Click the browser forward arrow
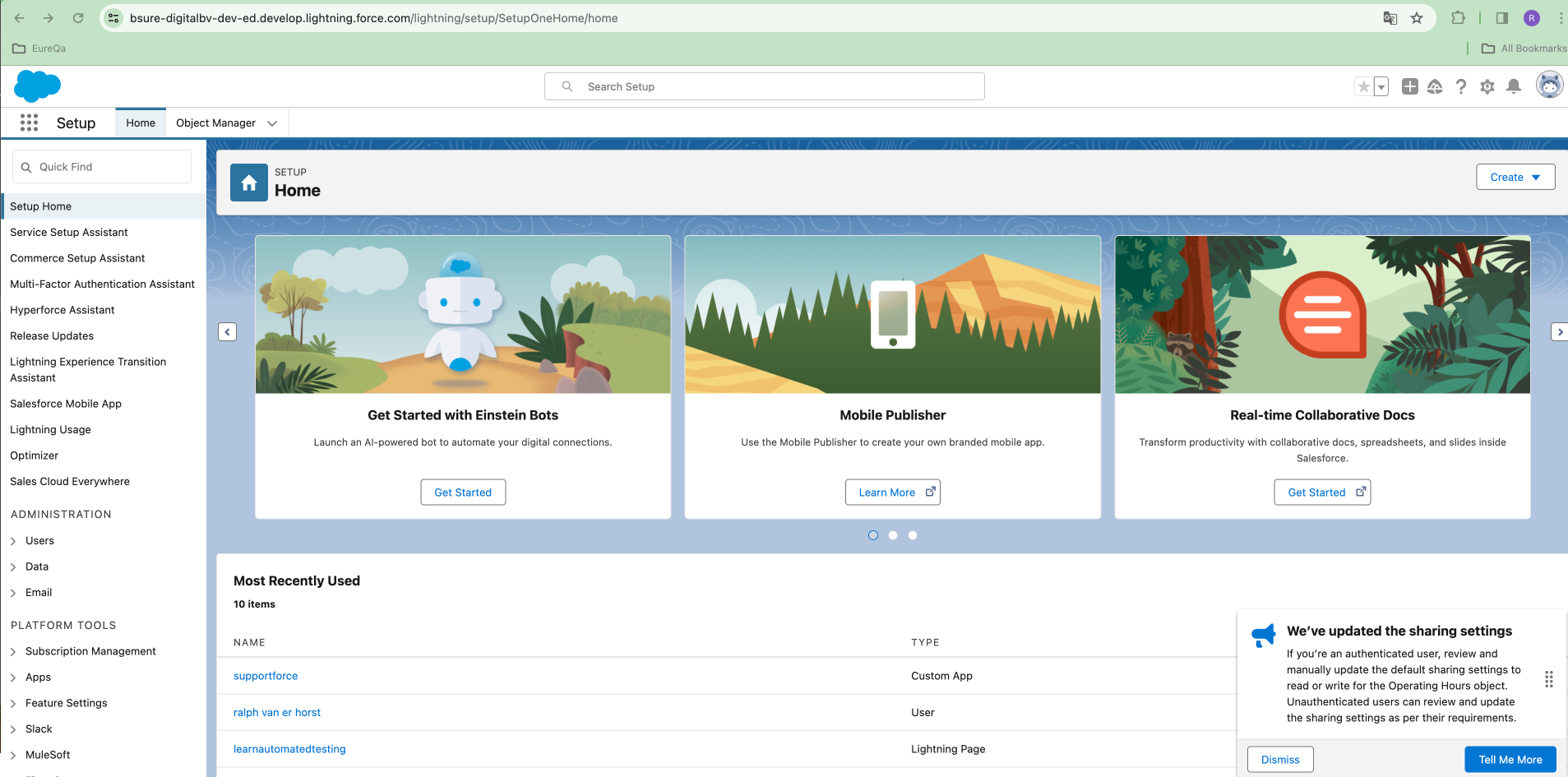1568x777 pixels. coord(49,18)
